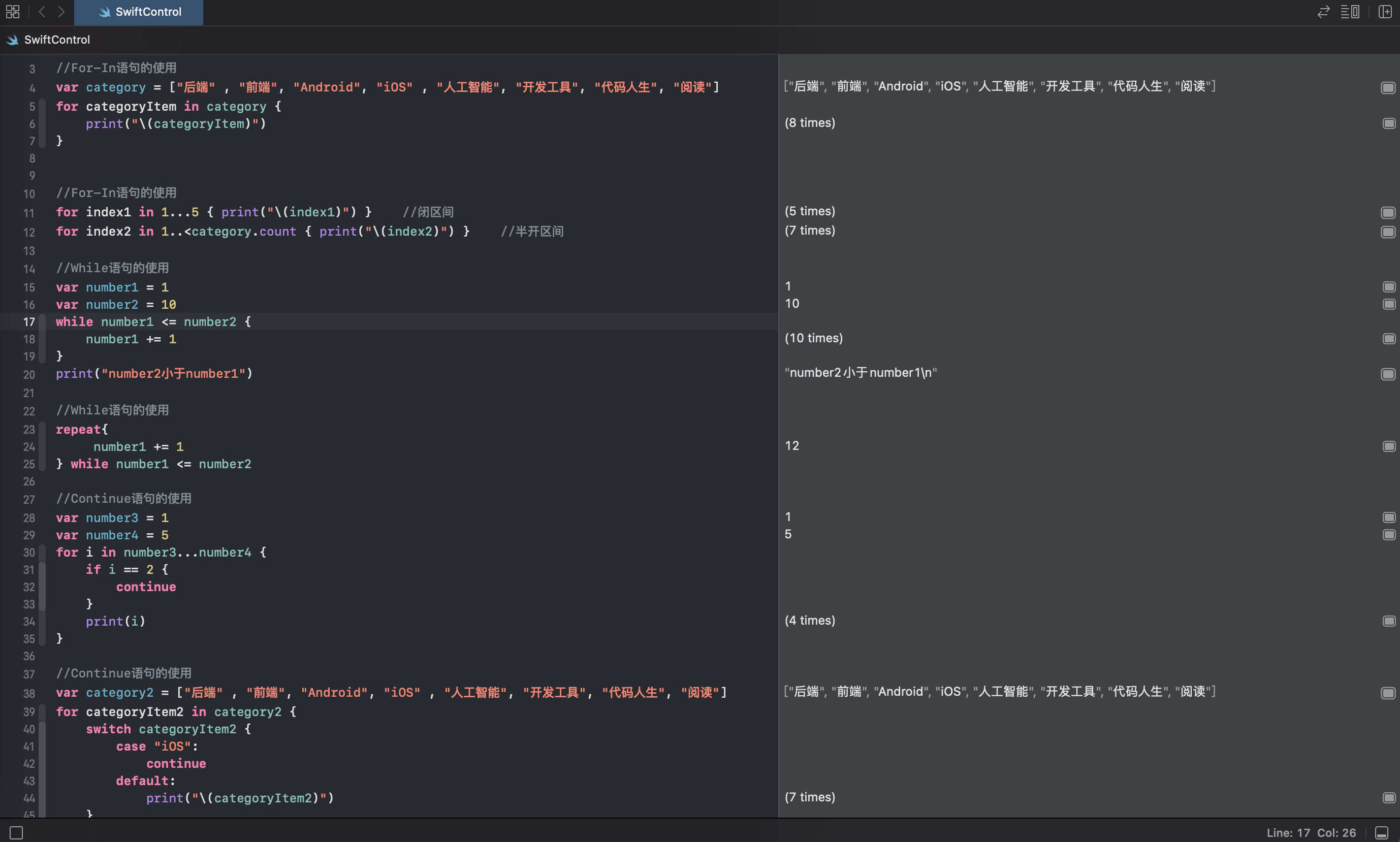Image resolution: width=1400 pixels, height=842 pixels.
Task: Toggle inline result for "(10 times)" row
Action: 1389,339
